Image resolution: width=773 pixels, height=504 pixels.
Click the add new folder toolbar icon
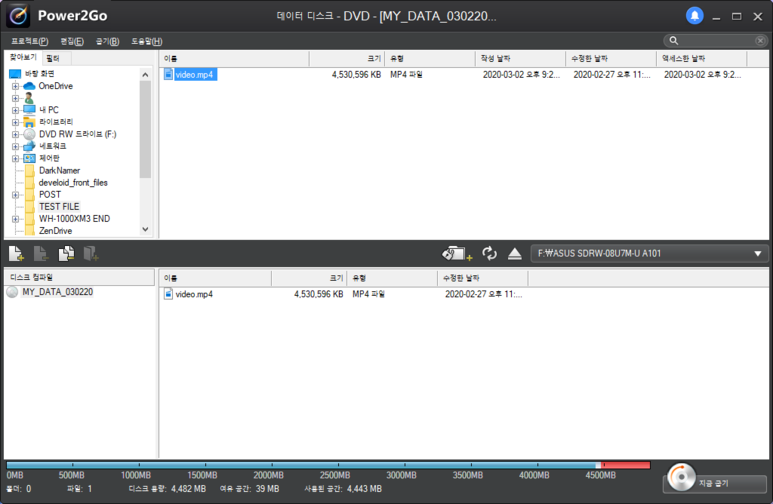[91, 253]
